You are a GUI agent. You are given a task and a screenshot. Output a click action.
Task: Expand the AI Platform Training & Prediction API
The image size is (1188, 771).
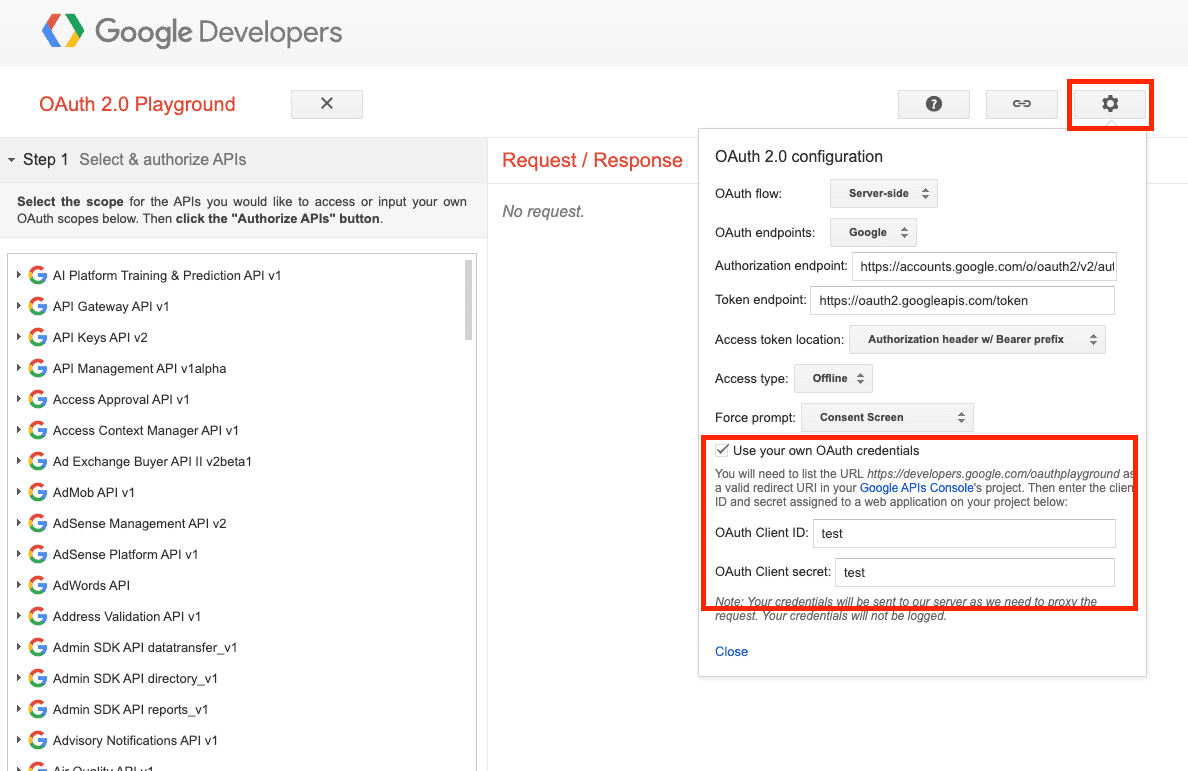[19, 275]
